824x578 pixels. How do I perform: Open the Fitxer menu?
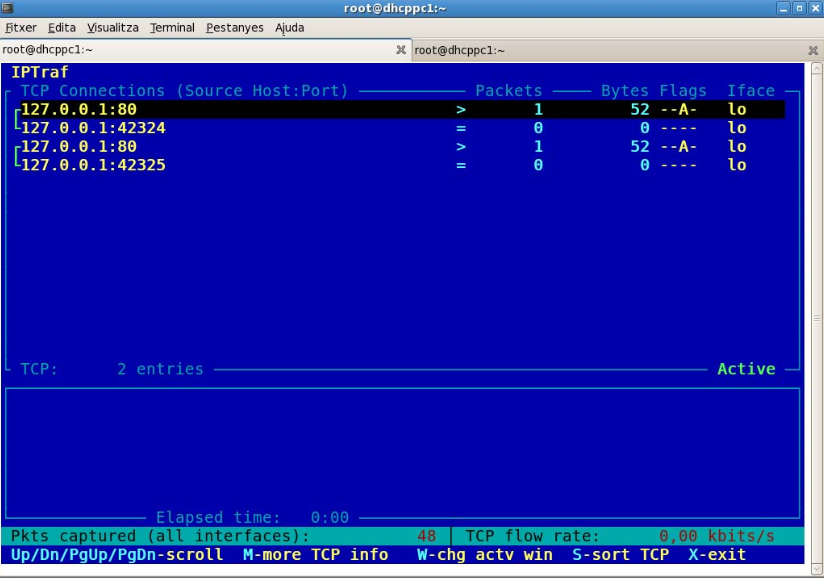[x=21, y=28]
